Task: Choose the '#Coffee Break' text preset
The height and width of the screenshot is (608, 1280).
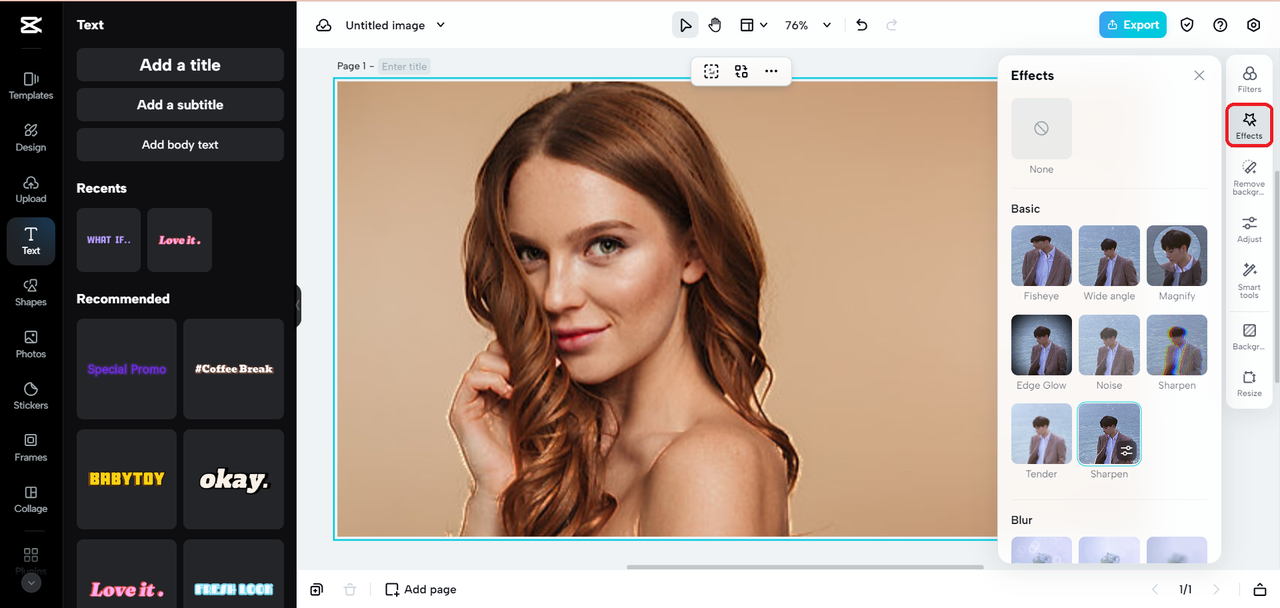Action: coord(234,369)
